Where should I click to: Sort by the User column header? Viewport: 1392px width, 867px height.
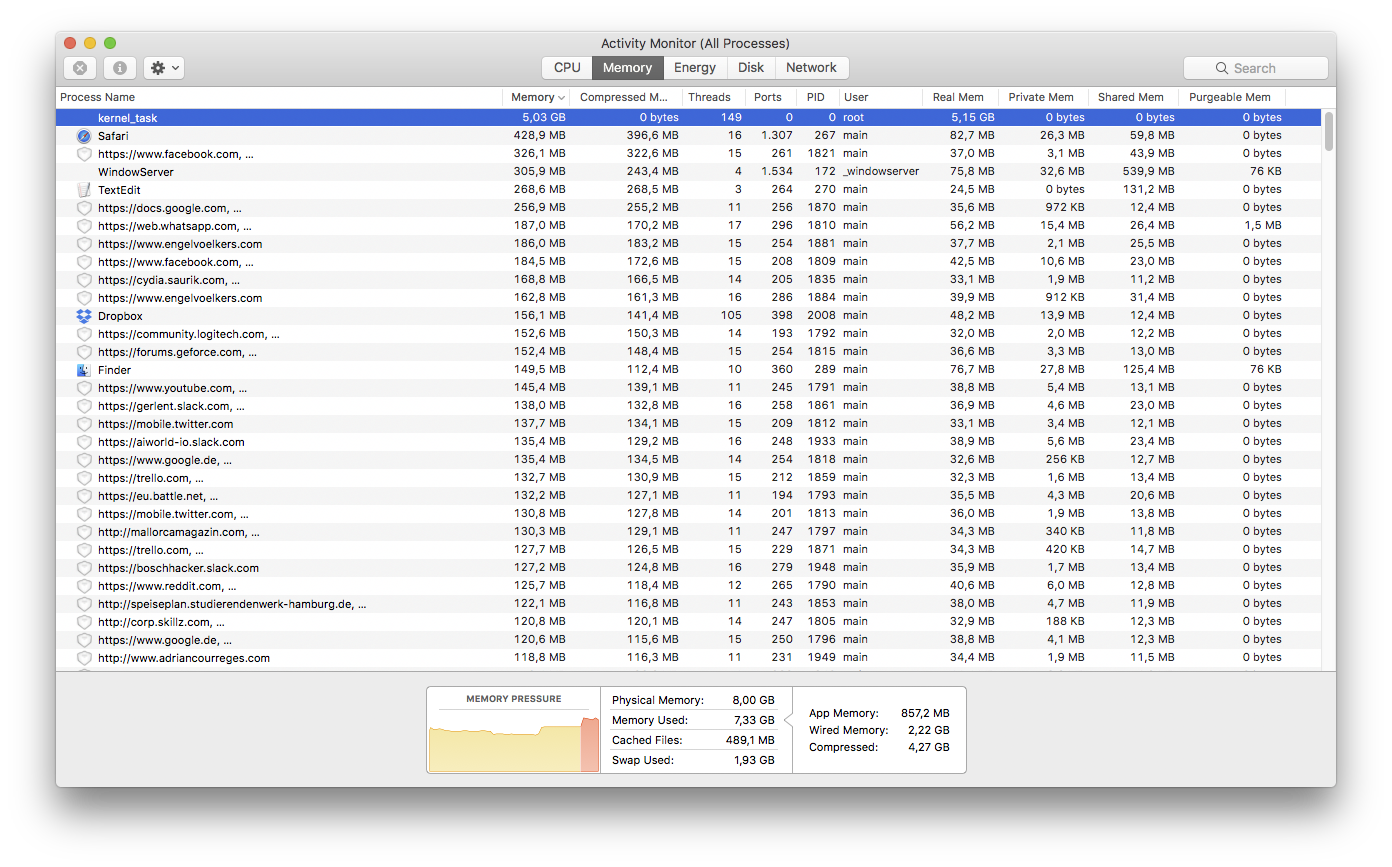point(880,97)
